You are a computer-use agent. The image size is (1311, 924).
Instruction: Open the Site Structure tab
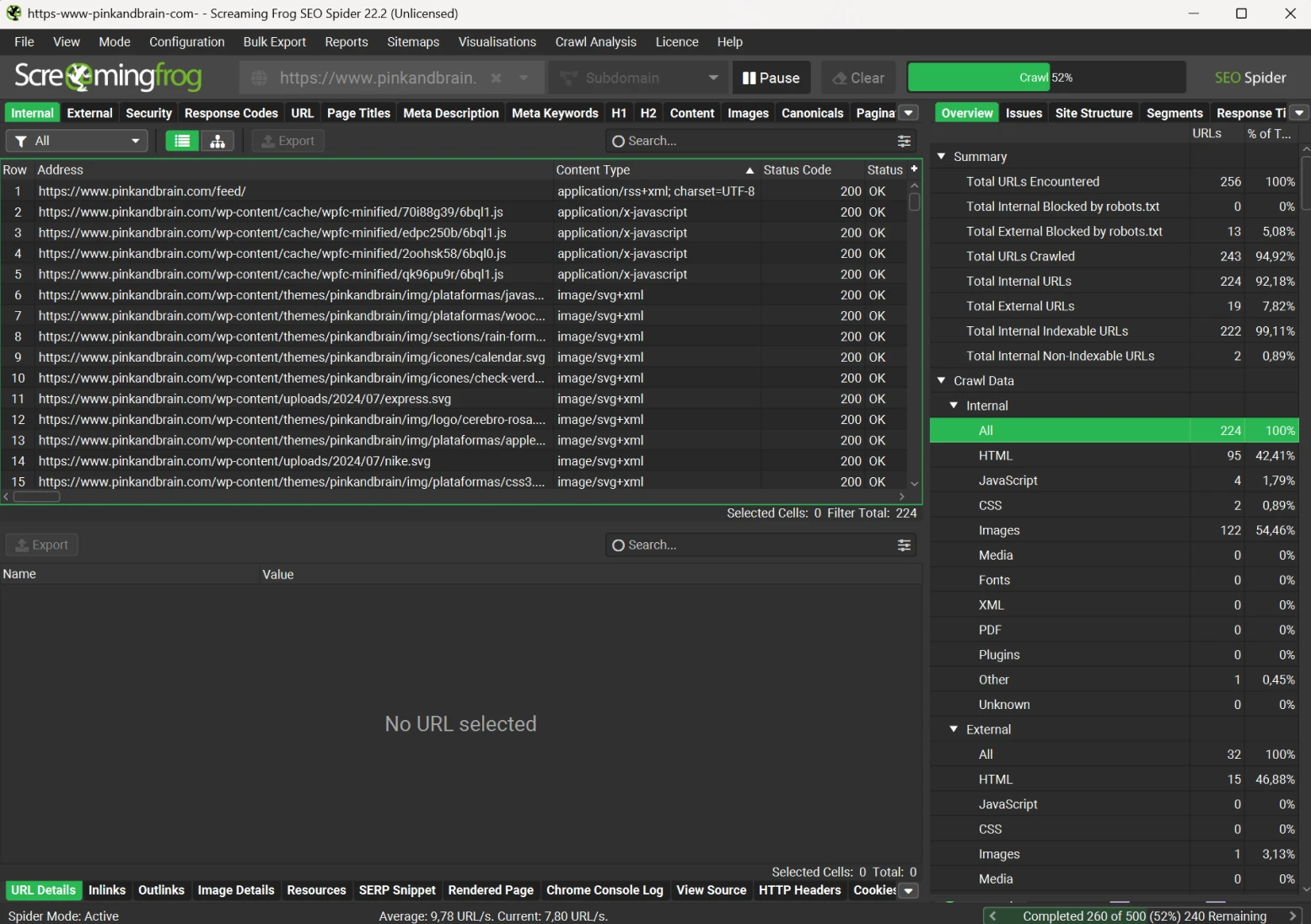(x=1093, y=113)
